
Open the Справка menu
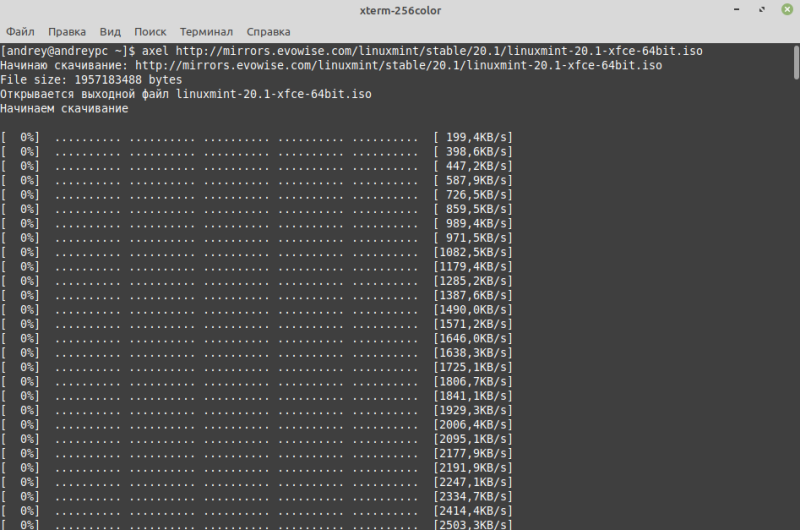pos(268,31)
